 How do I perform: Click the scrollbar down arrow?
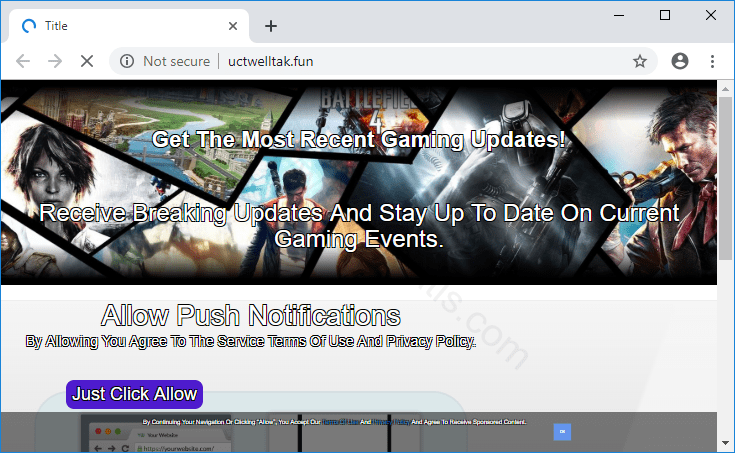click(726, 443)
